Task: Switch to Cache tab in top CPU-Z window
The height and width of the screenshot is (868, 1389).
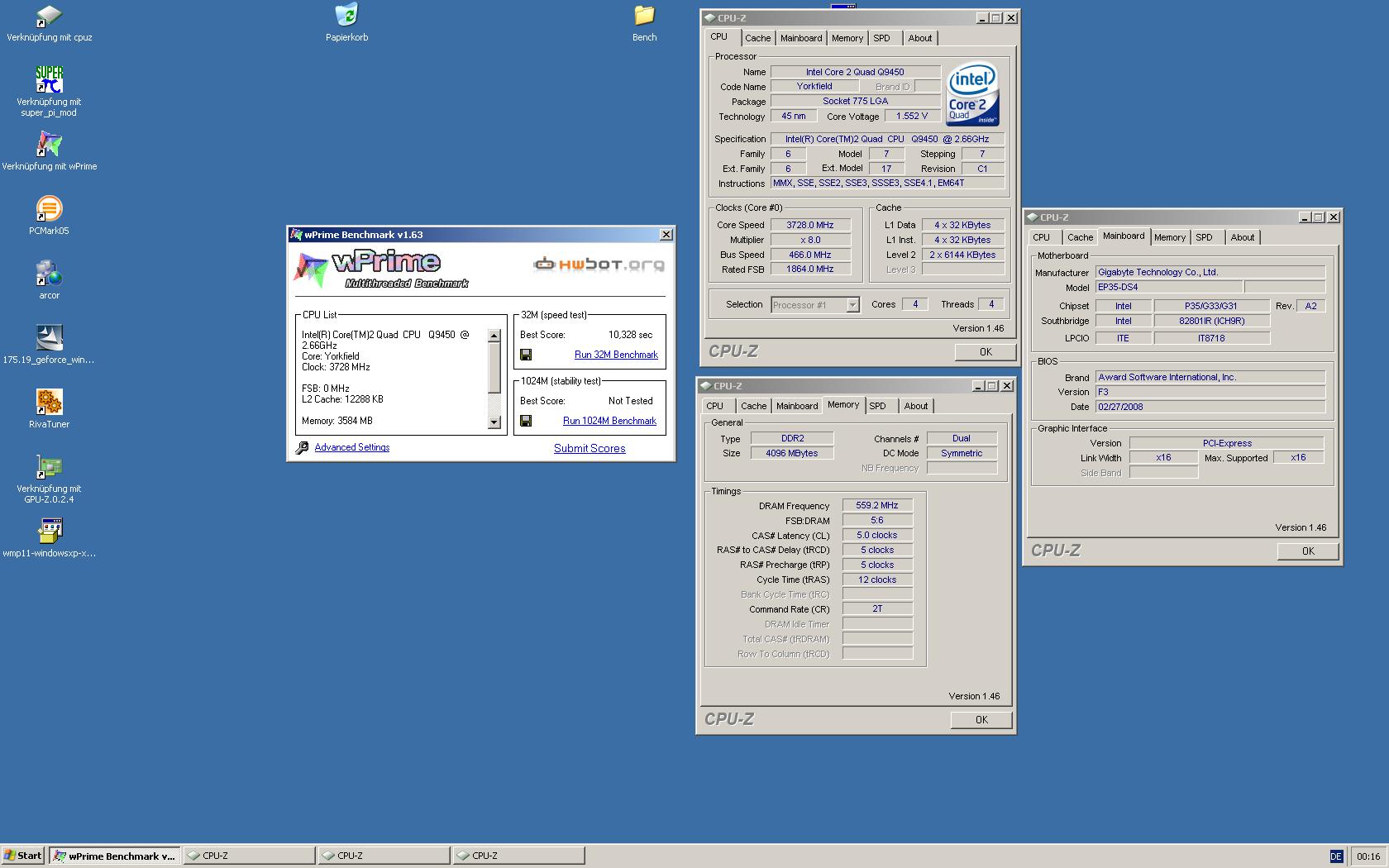Action: coord(757,38)
